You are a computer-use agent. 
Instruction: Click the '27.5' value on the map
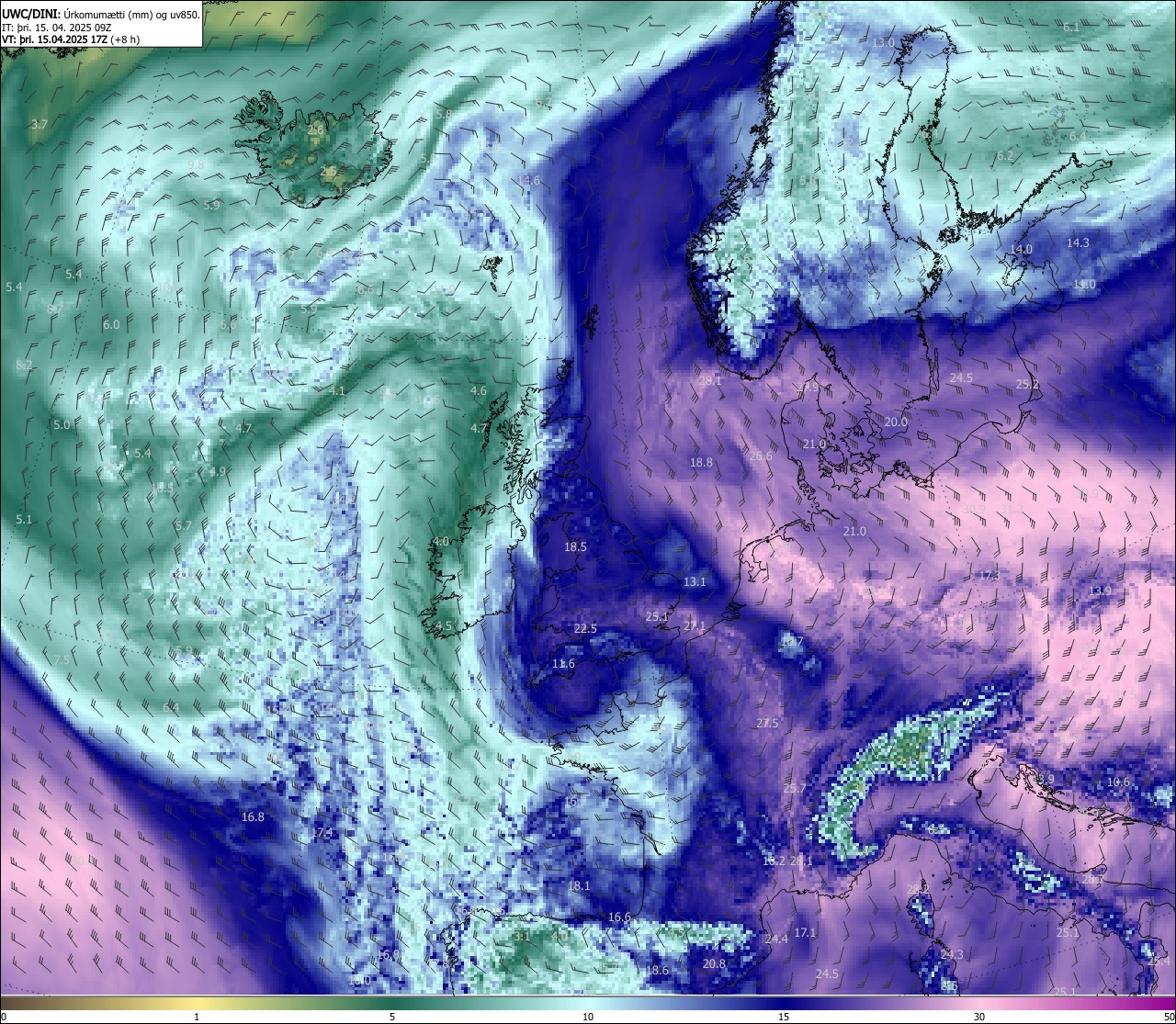coord(767,724)
